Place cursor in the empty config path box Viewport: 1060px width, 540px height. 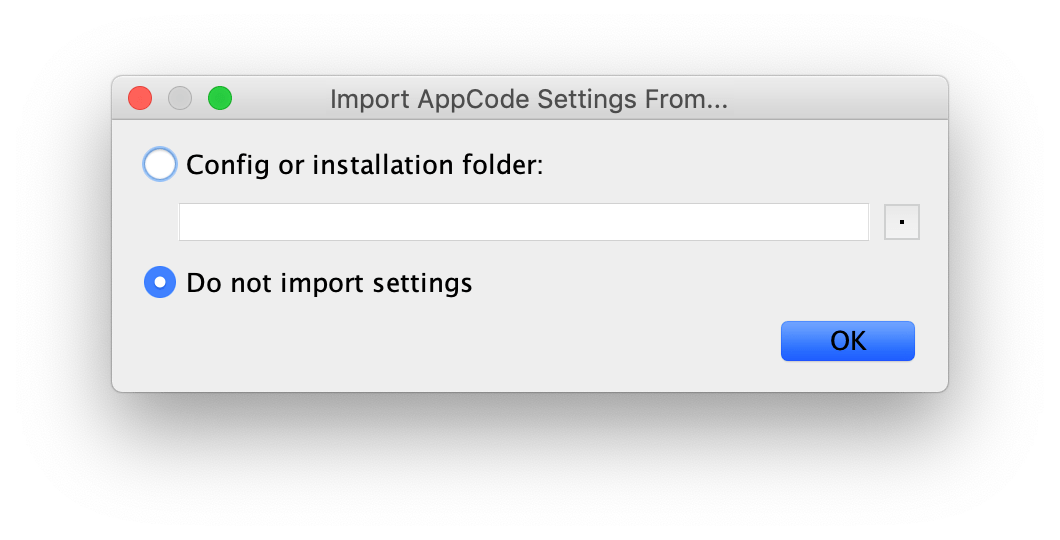coord(523,222)
